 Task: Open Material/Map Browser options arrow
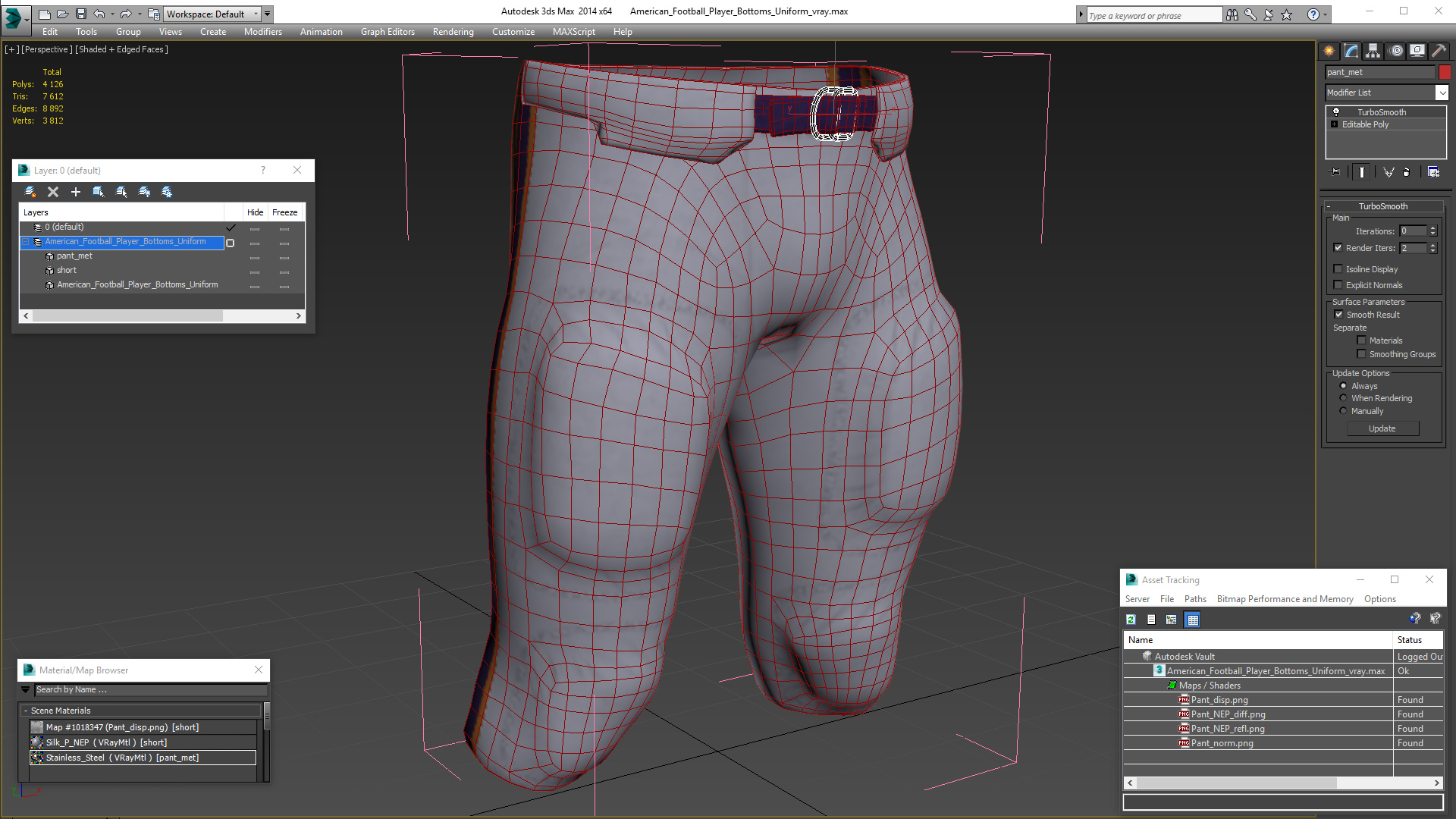(x=25, y=690)
